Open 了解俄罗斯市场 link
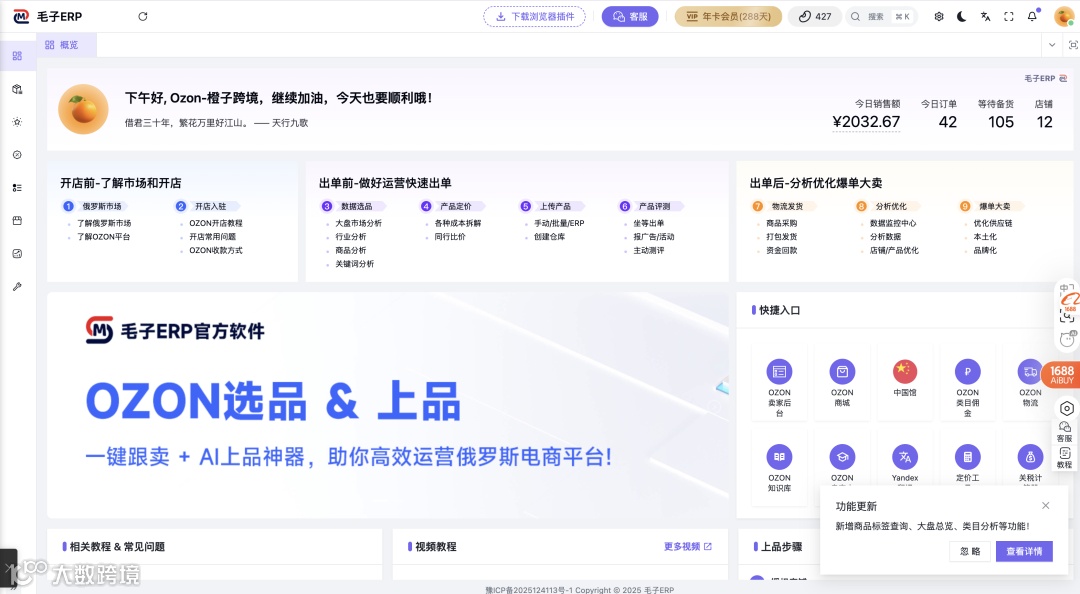This screenshot has width=1080, height=594. click(x=104, y=223)
